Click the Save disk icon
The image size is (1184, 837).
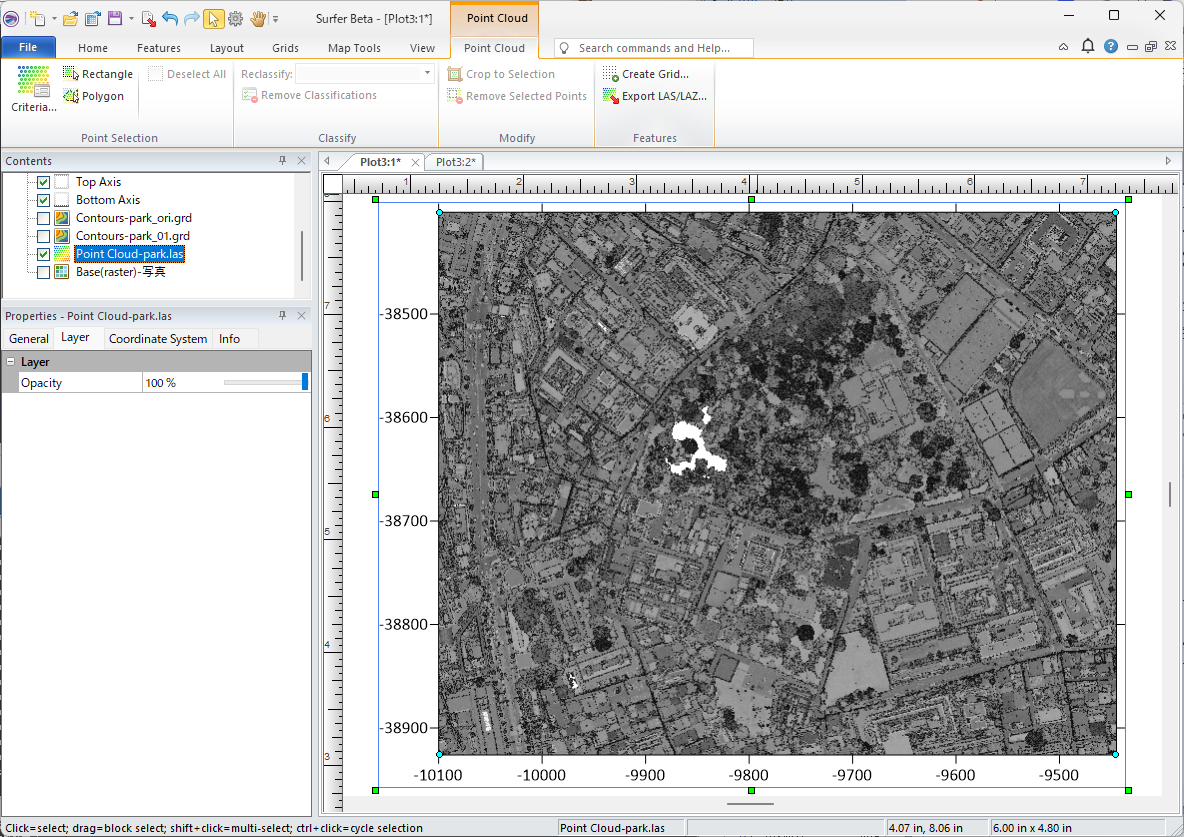(x=114, y=18)
